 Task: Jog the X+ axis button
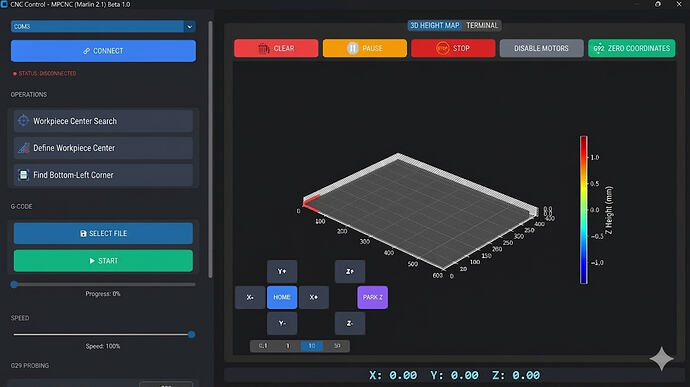tap(314, 297)
